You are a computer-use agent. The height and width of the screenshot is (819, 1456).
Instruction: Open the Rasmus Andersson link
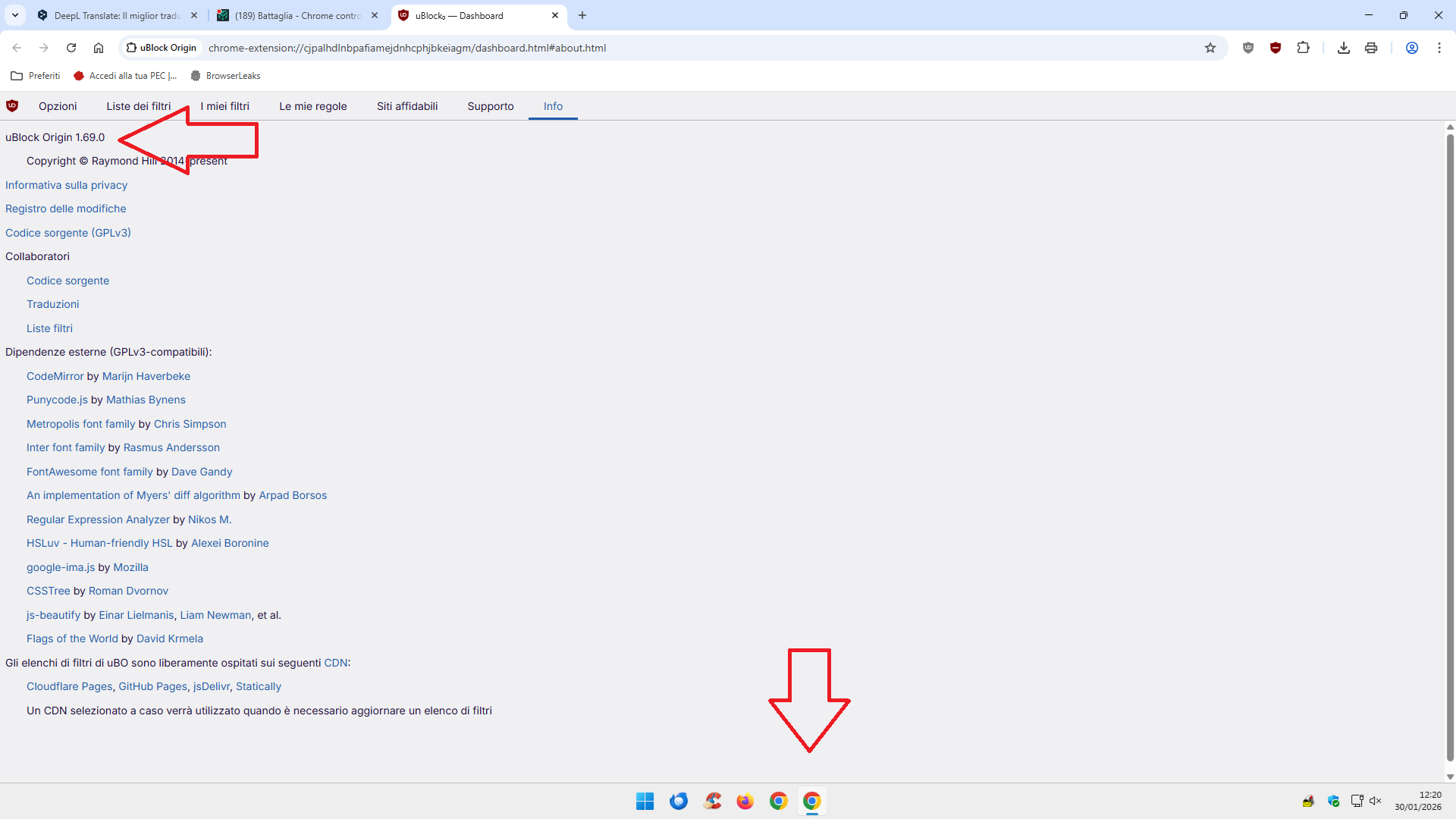tap(171, 447)
